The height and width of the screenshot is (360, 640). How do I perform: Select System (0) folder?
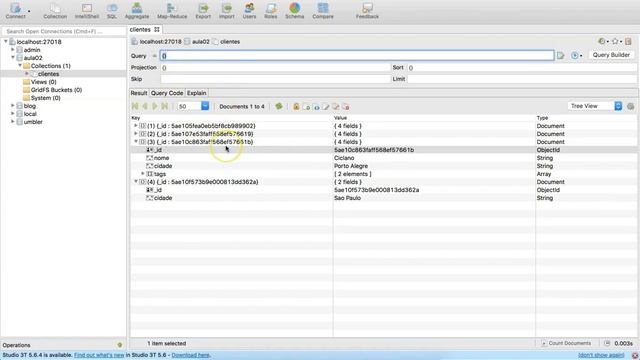tap(45, 98)
